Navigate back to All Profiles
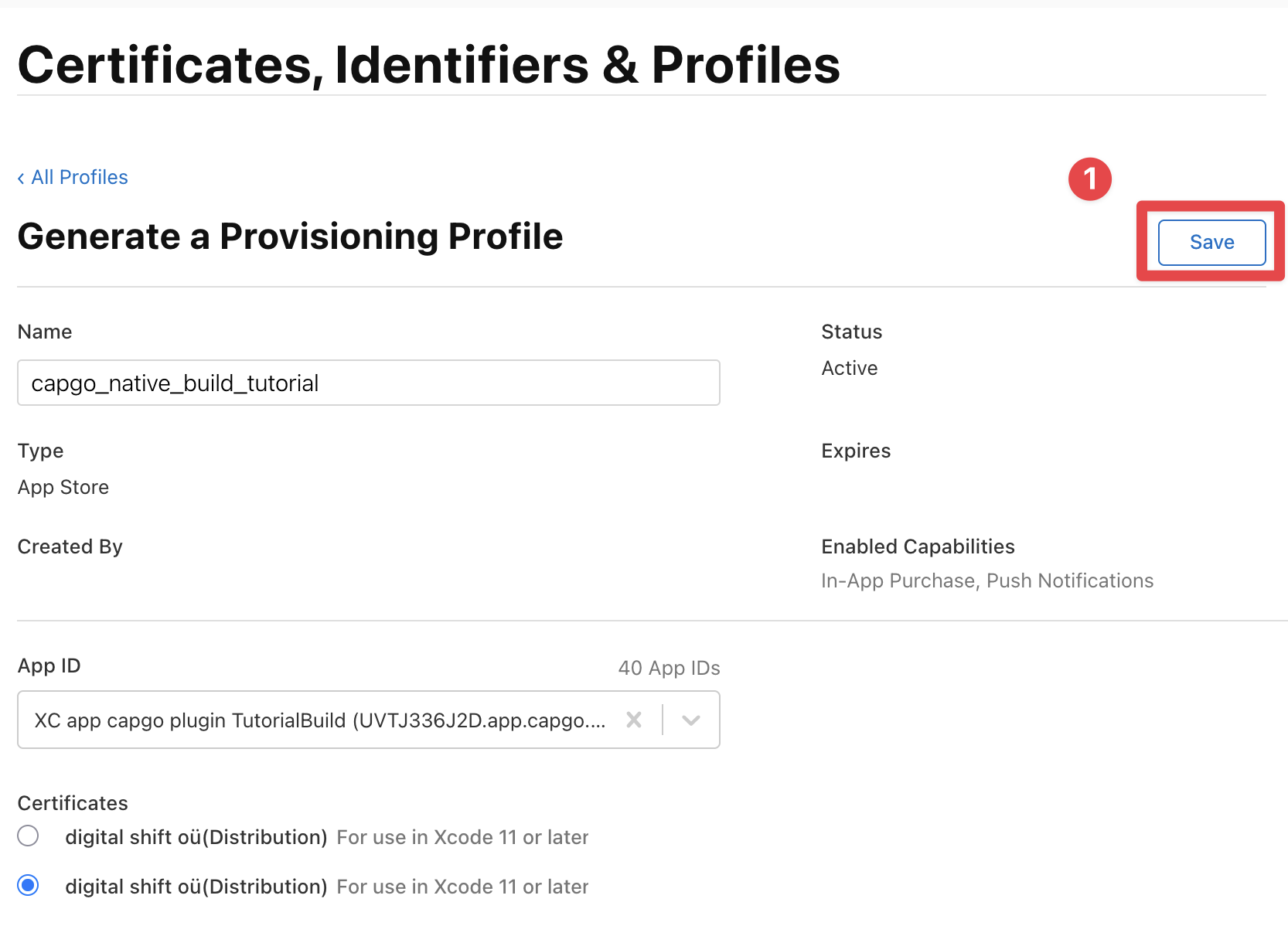 click(78, 177)
